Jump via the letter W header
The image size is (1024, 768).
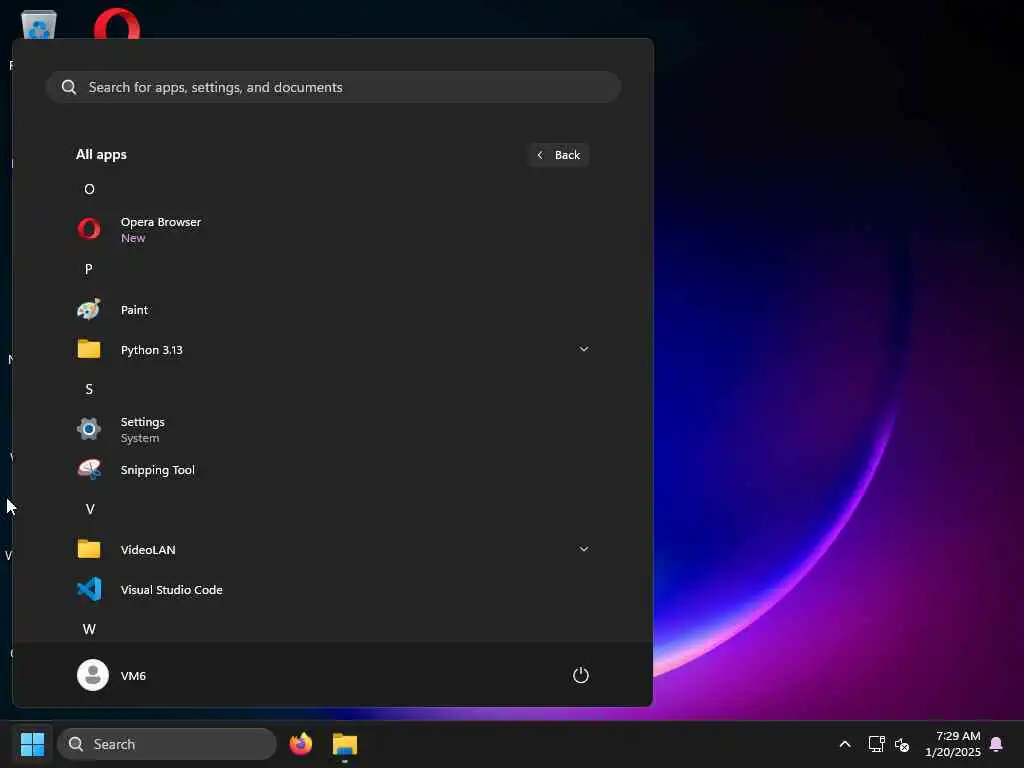click(x=89, y=629)
